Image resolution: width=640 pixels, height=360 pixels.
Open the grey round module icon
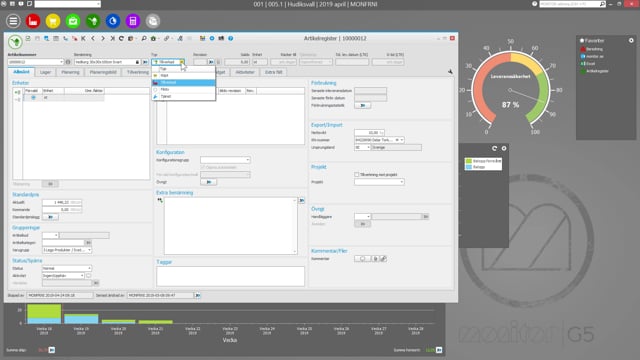click(153, 21)
